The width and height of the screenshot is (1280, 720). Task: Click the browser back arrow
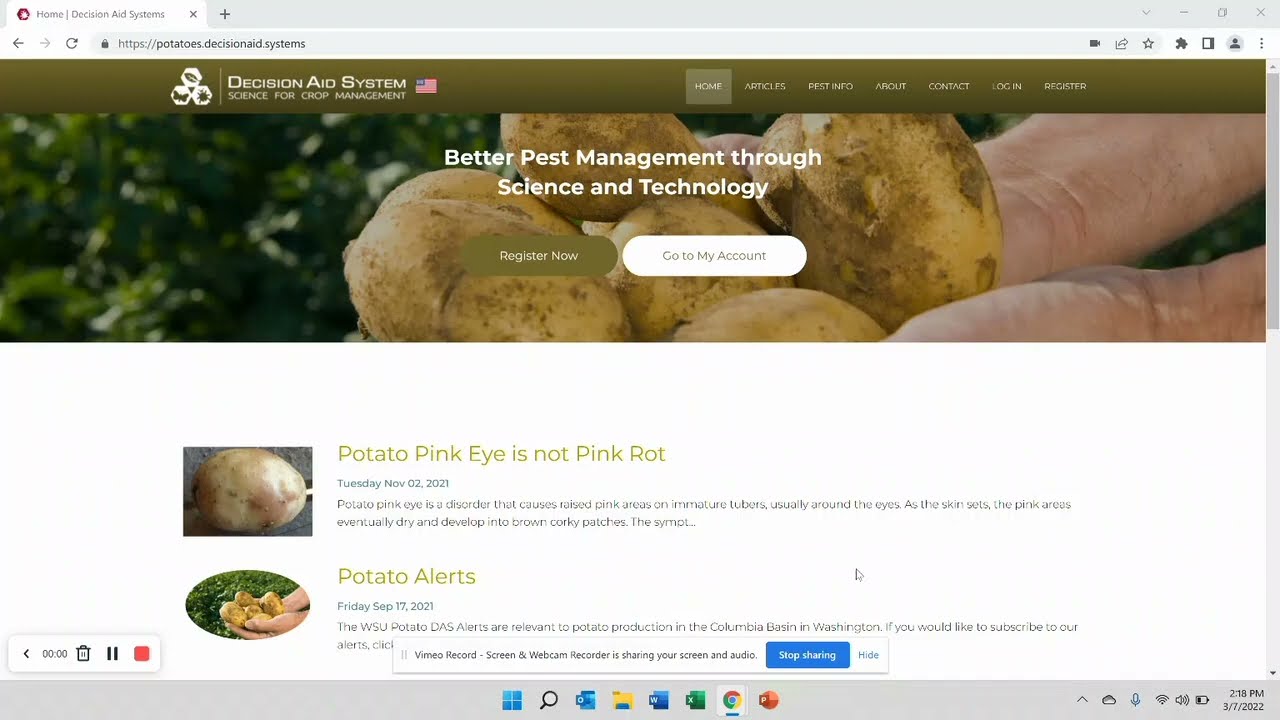18,43
